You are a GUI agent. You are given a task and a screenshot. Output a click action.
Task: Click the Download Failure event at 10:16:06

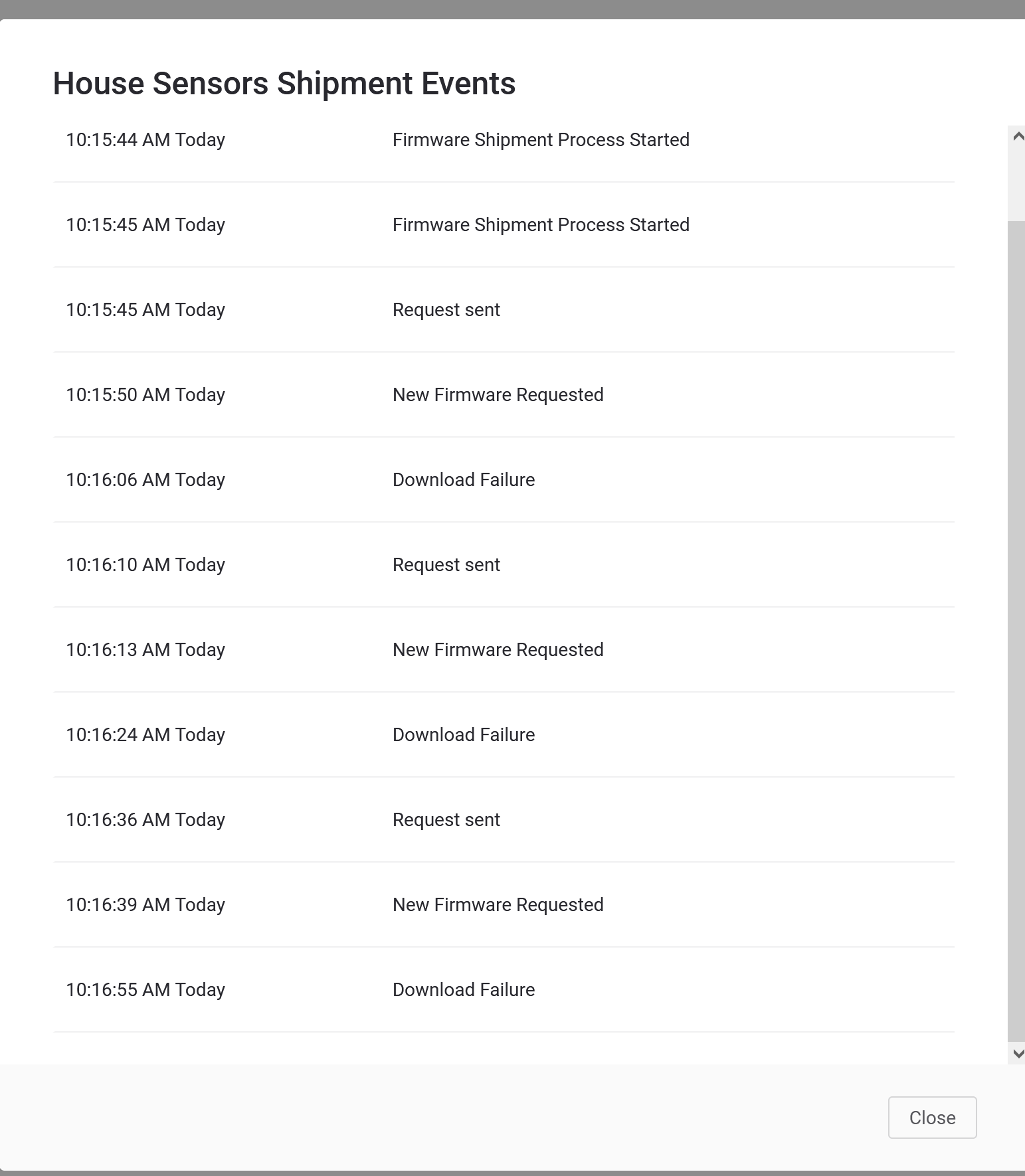click(x=463, y=480)
